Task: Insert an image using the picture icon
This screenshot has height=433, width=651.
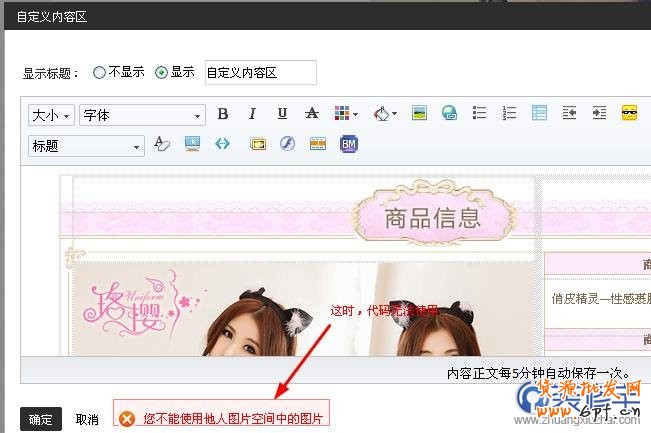Action: coord(420,114)
